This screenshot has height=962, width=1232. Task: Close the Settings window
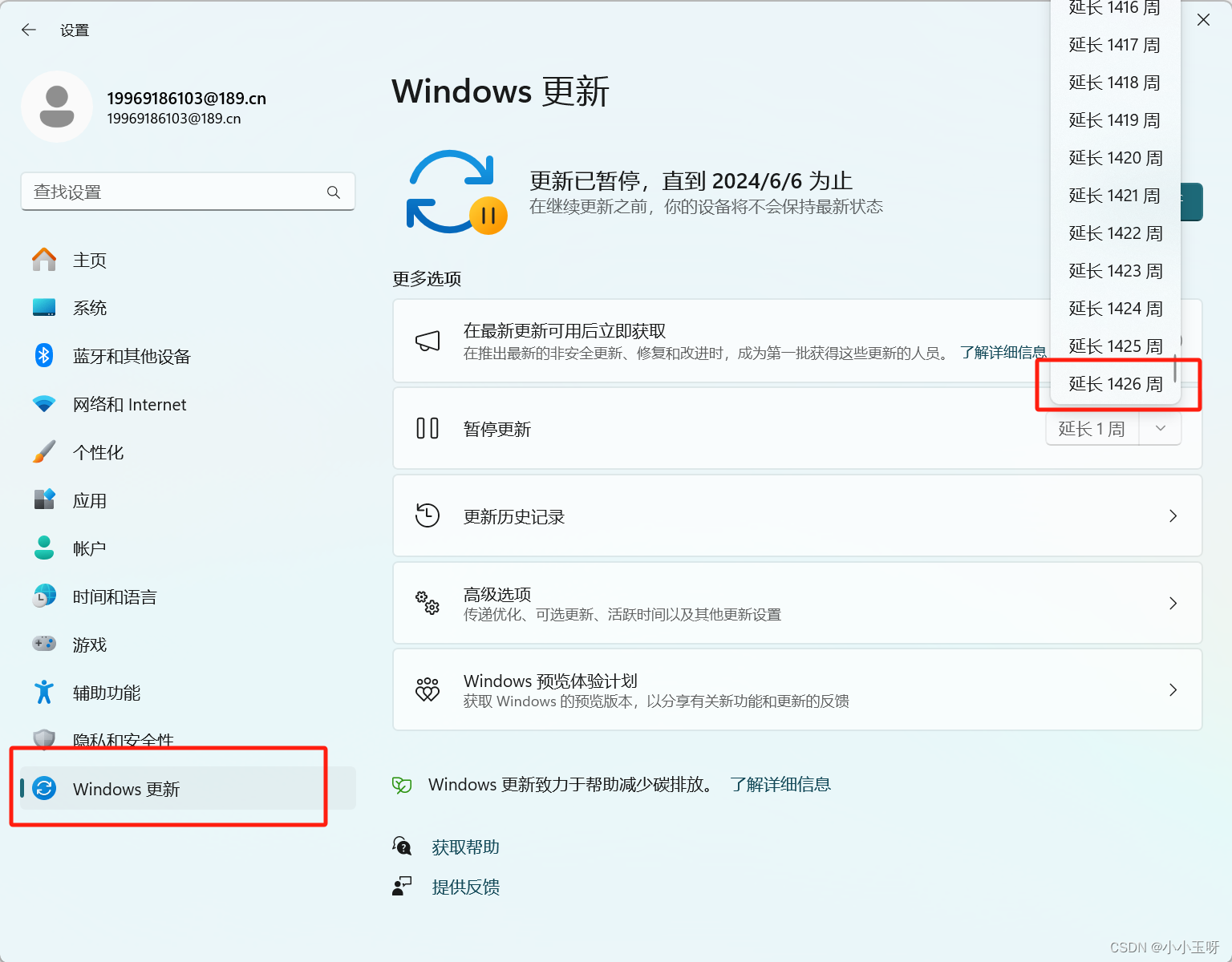(1203, 20)
